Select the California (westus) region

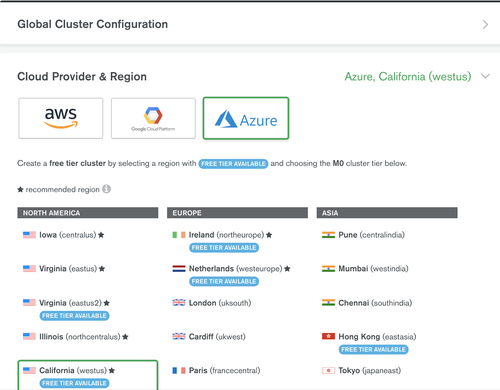88,375
